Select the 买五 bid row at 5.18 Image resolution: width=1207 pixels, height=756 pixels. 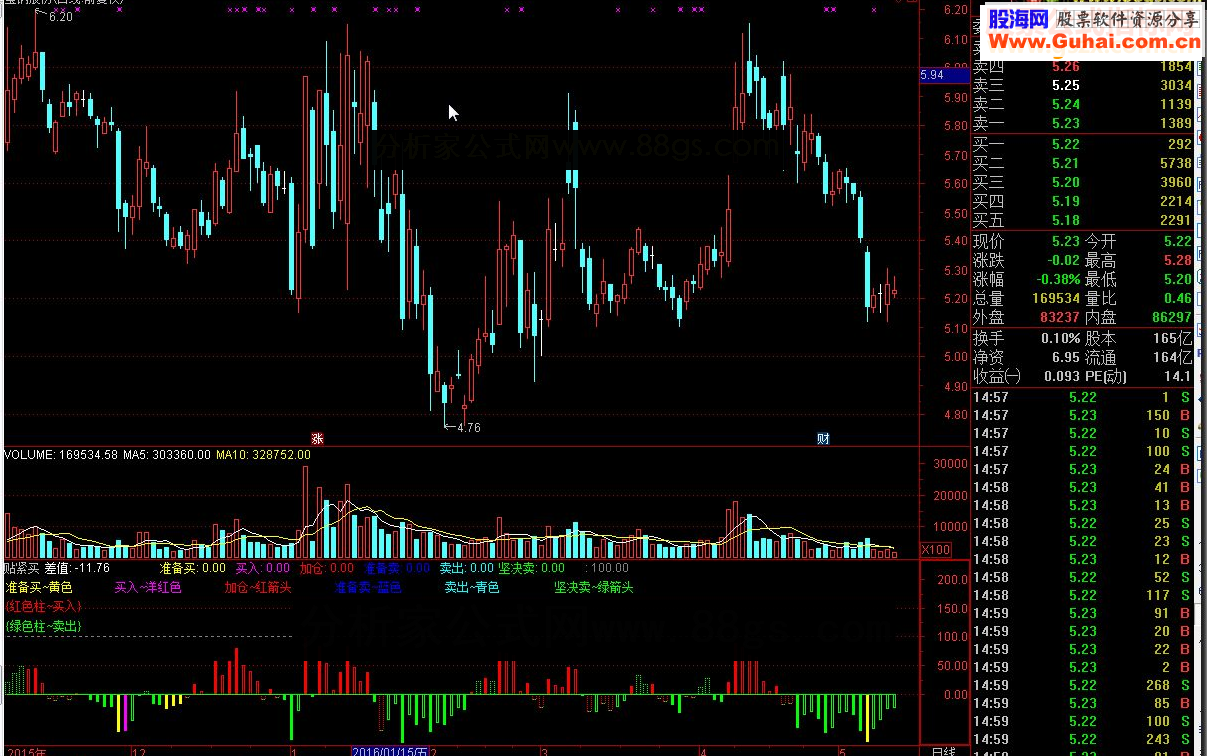(x=1083, y=221)
